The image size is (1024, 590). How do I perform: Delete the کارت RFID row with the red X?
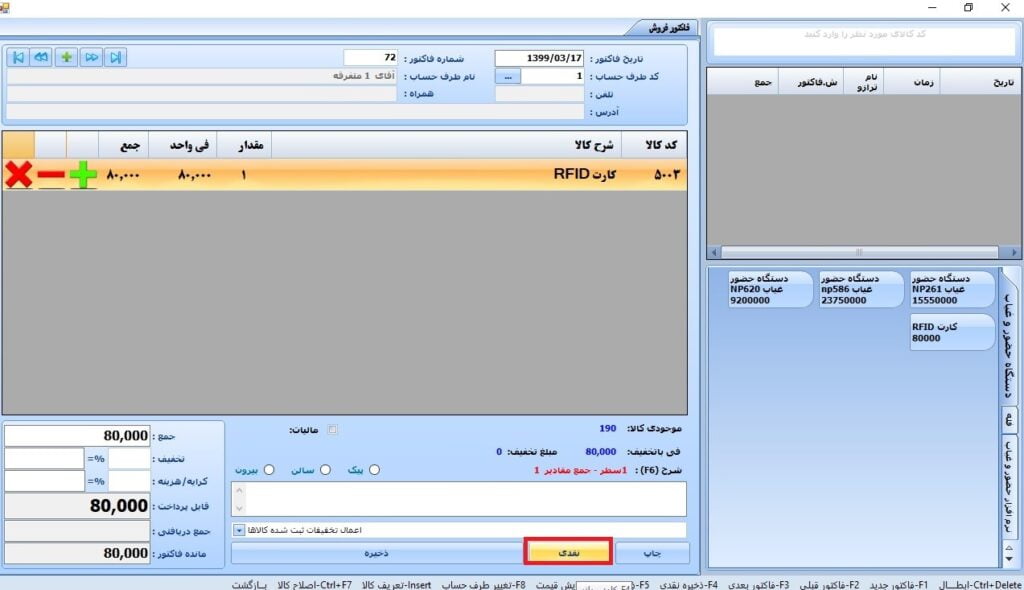point(19,174)
